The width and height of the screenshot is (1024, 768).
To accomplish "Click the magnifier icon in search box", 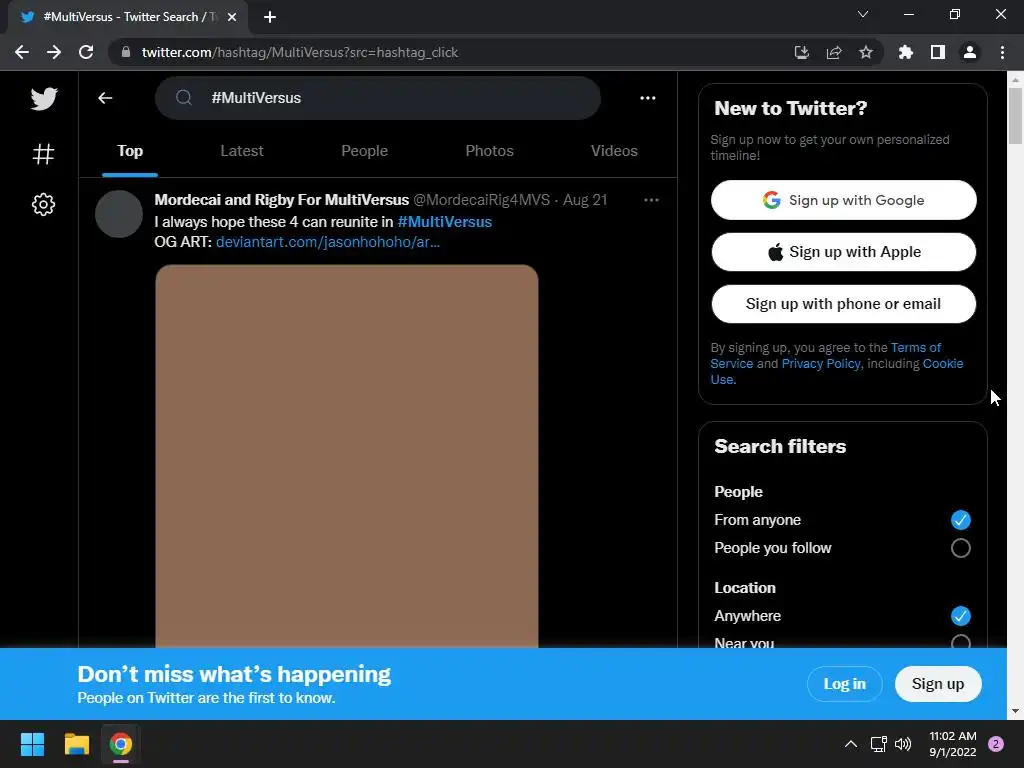I will pos(184,98).
